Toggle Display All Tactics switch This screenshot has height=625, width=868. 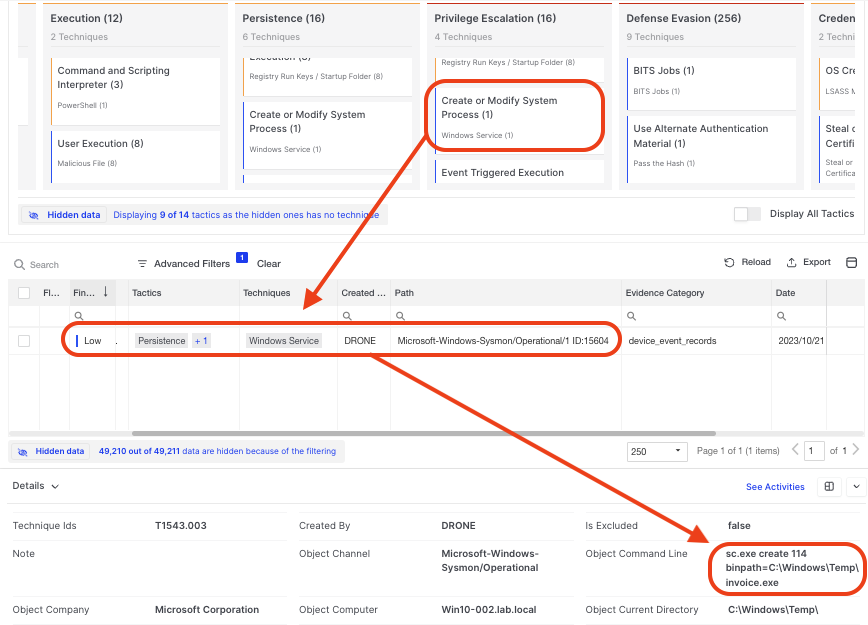(x=746, y=214)
